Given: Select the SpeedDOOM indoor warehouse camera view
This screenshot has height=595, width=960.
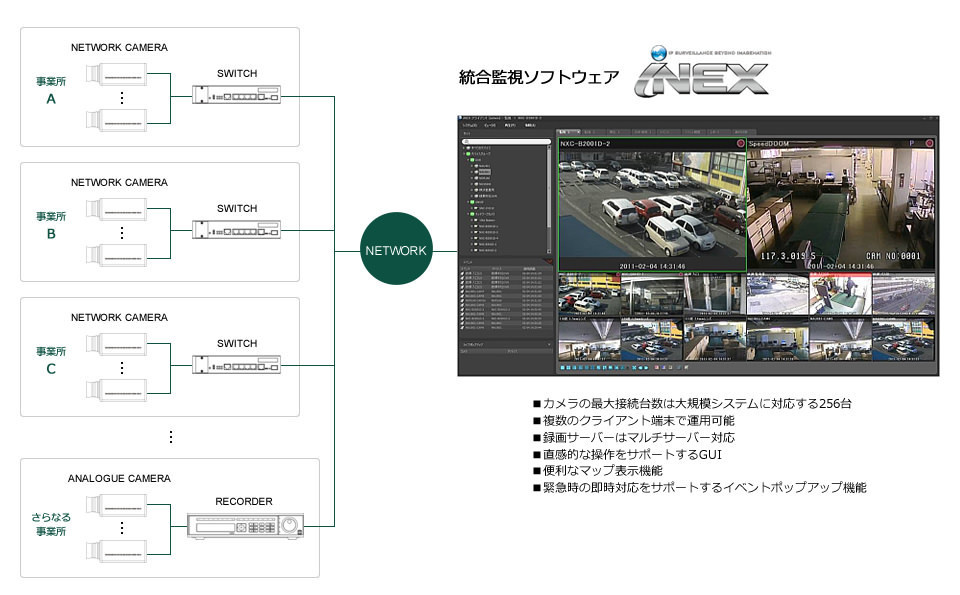Looking at the screenshot, I should [x=841, y=205].
